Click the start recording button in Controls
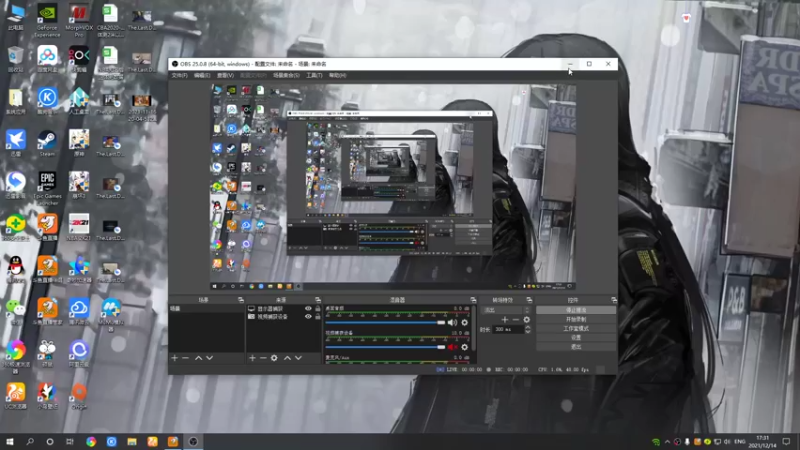Image resolution: width=800 pixels, height=450 pixels. pos(576,319)
